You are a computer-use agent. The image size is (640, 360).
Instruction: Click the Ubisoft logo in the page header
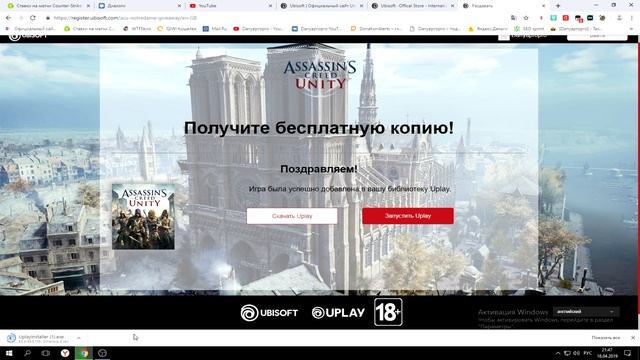point(28,37)
